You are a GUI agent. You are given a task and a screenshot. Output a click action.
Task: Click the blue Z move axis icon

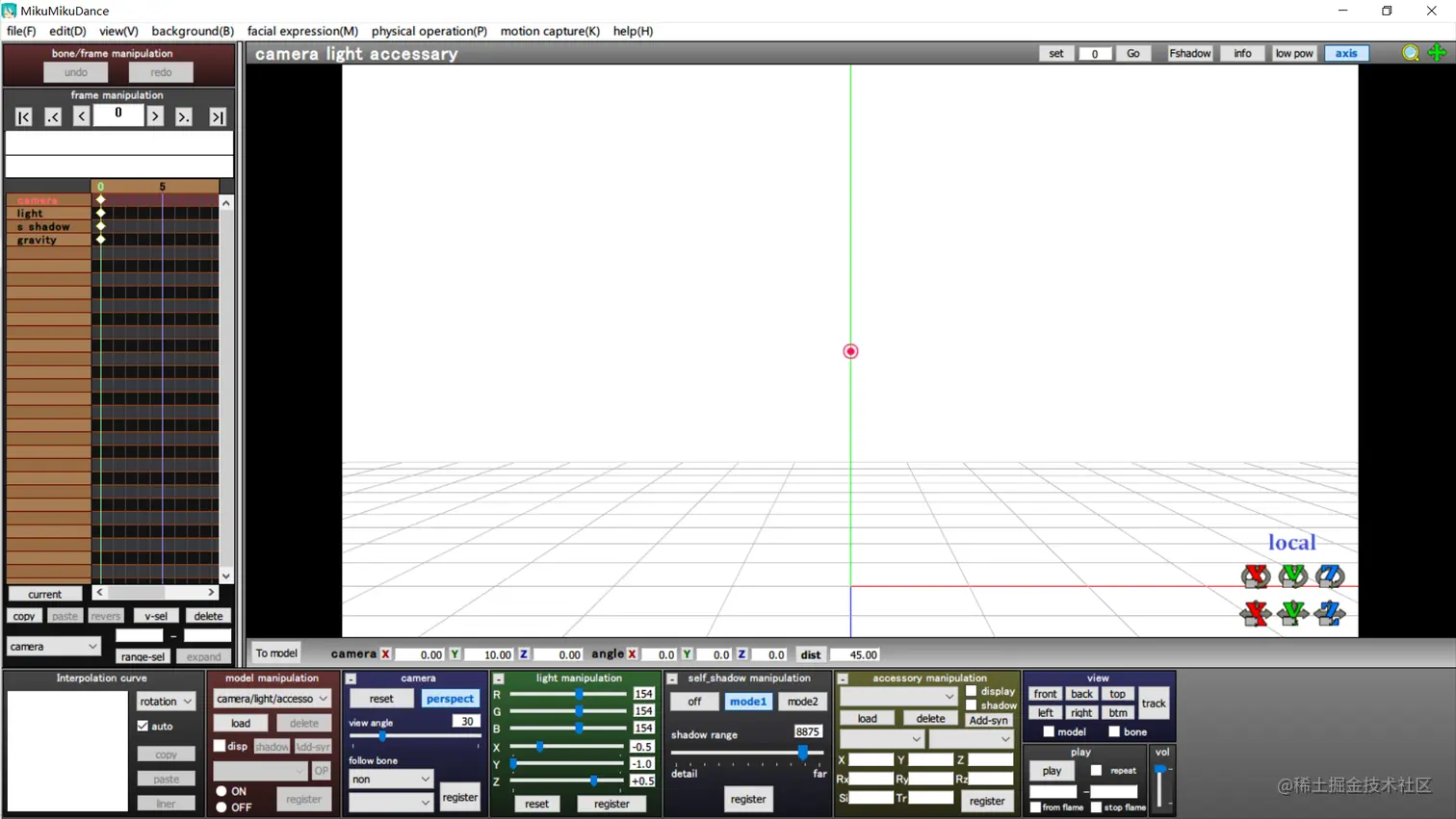pos(1330,612)
